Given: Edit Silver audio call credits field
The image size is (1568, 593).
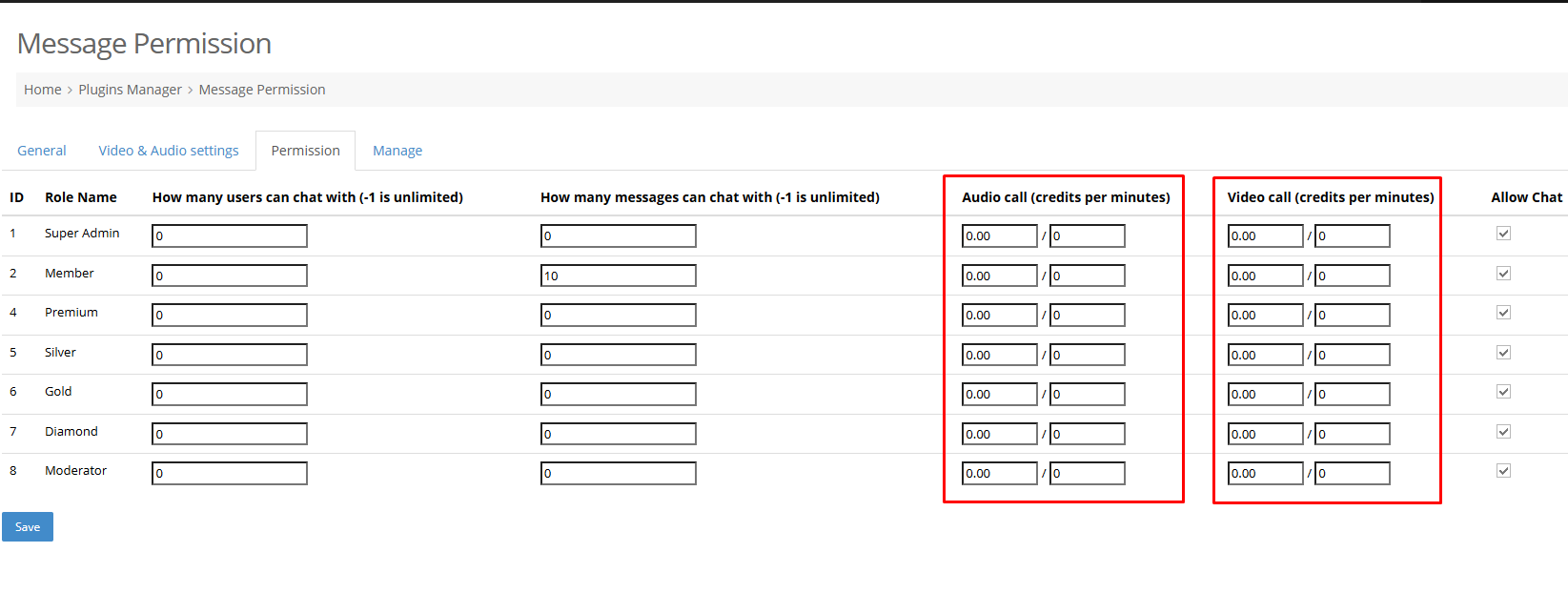Looking at the screenshot, I should click(1000, 355).
